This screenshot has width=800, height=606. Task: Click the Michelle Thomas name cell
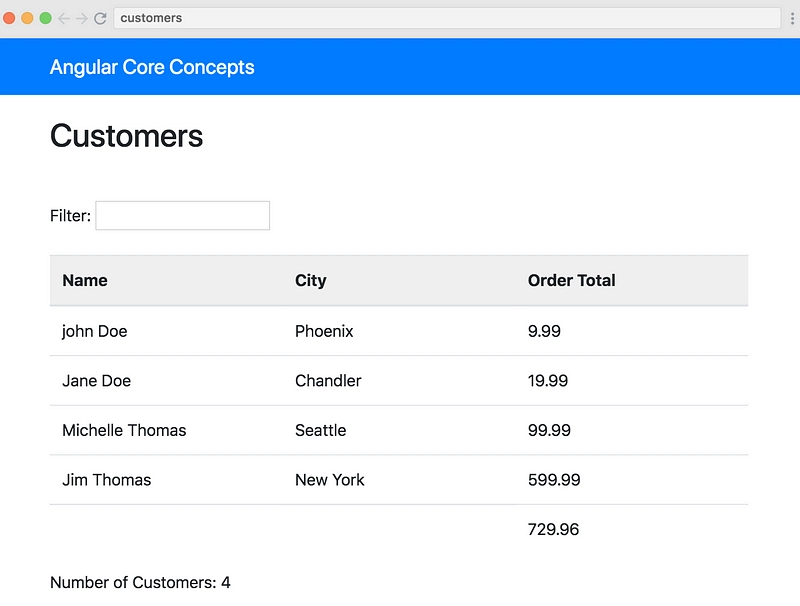(x=124, y=430)
